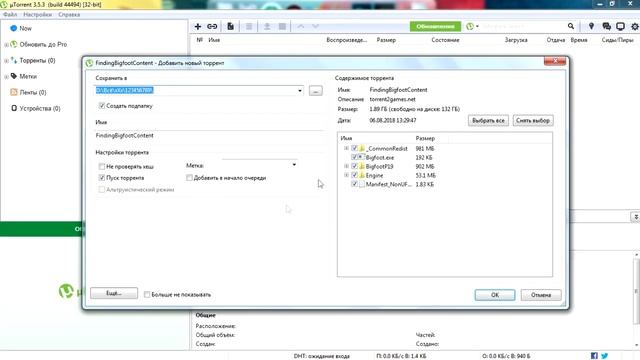Click Add Torrent from URL link icon

pyautogui.click(x=212, y=27)
